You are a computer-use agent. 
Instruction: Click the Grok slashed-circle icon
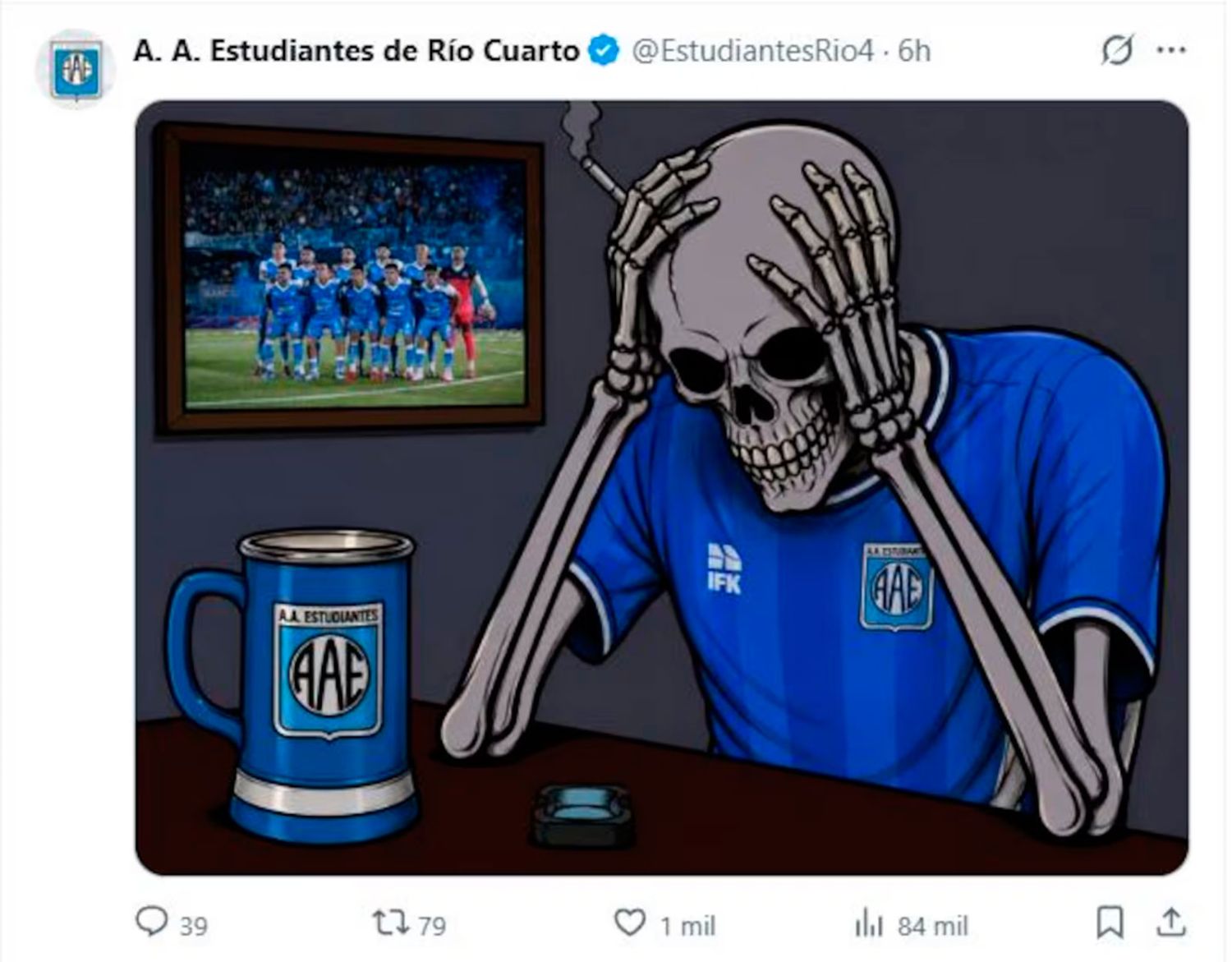1117,50
